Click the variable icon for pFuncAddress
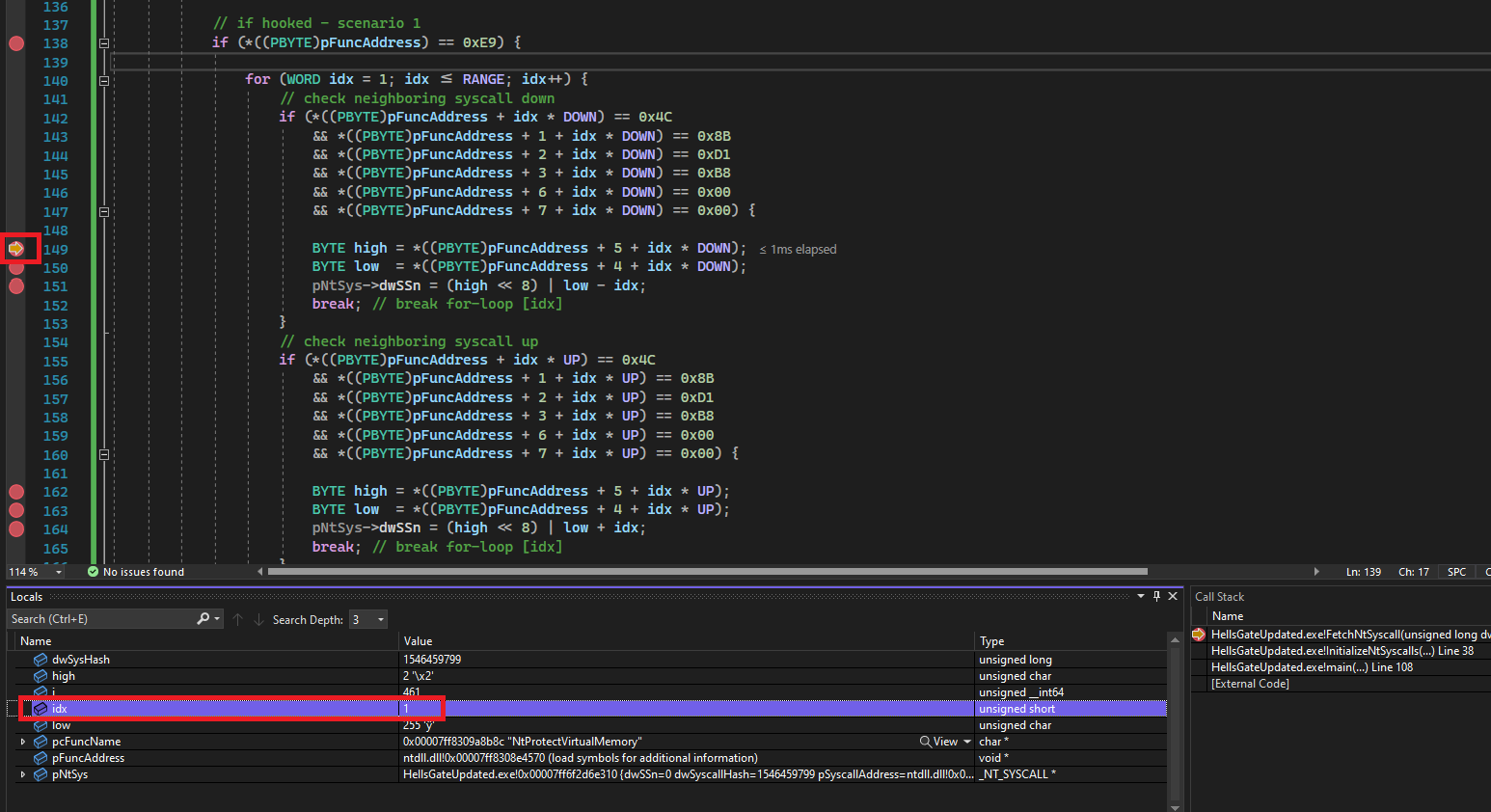 coord(41,758)
